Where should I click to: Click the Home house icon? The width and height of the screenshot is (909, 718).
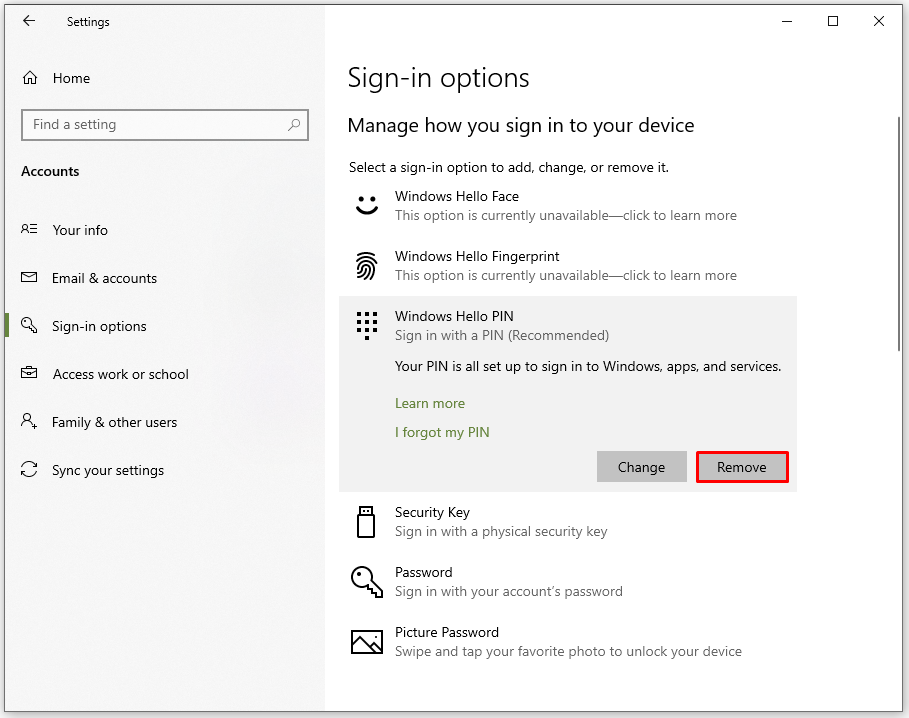30,78
